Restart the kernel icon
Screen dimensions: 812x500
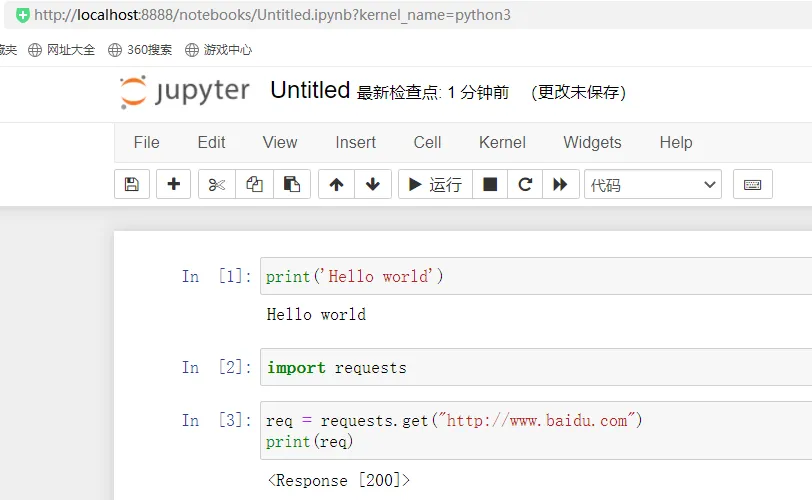coord(524,184)
